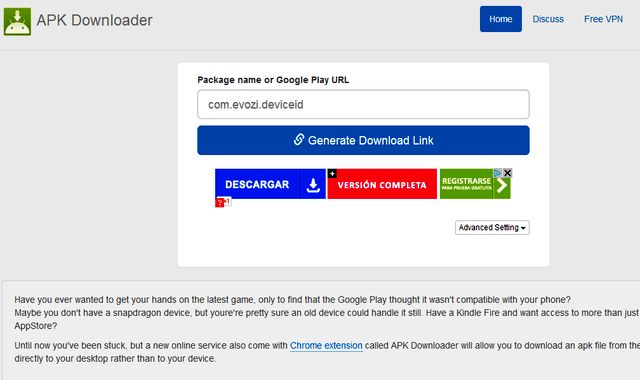Click the green Android APK Downloader logo

click(x=17, y=22)
